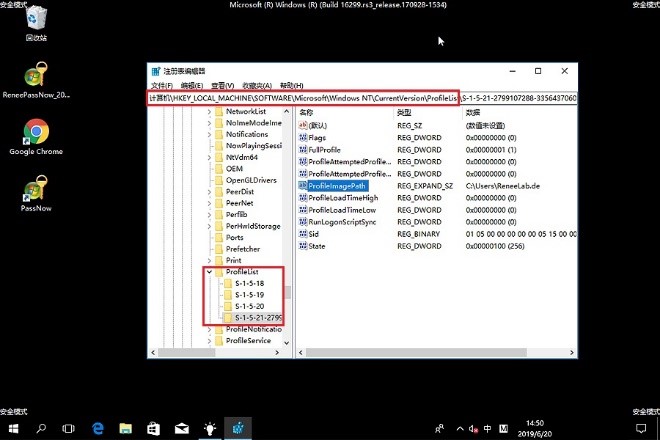
Task: Open the 查看(V) menu
Action: [223, 85]
